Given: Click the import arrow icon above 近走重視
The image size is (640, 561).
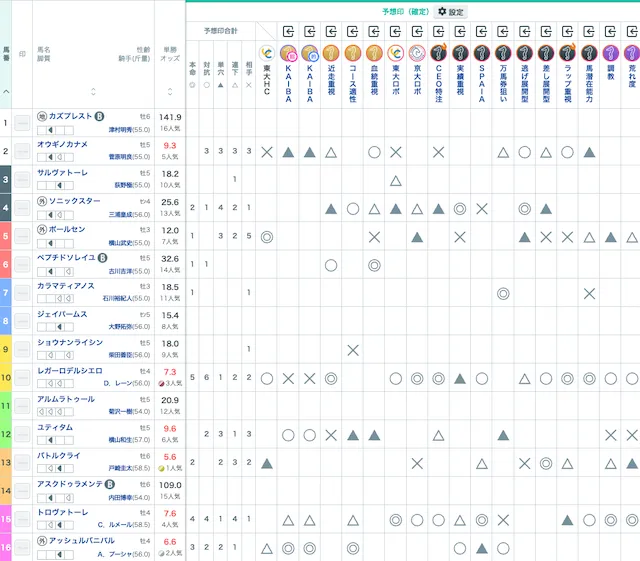Looking at the screenshot, I should click(331, 31).
